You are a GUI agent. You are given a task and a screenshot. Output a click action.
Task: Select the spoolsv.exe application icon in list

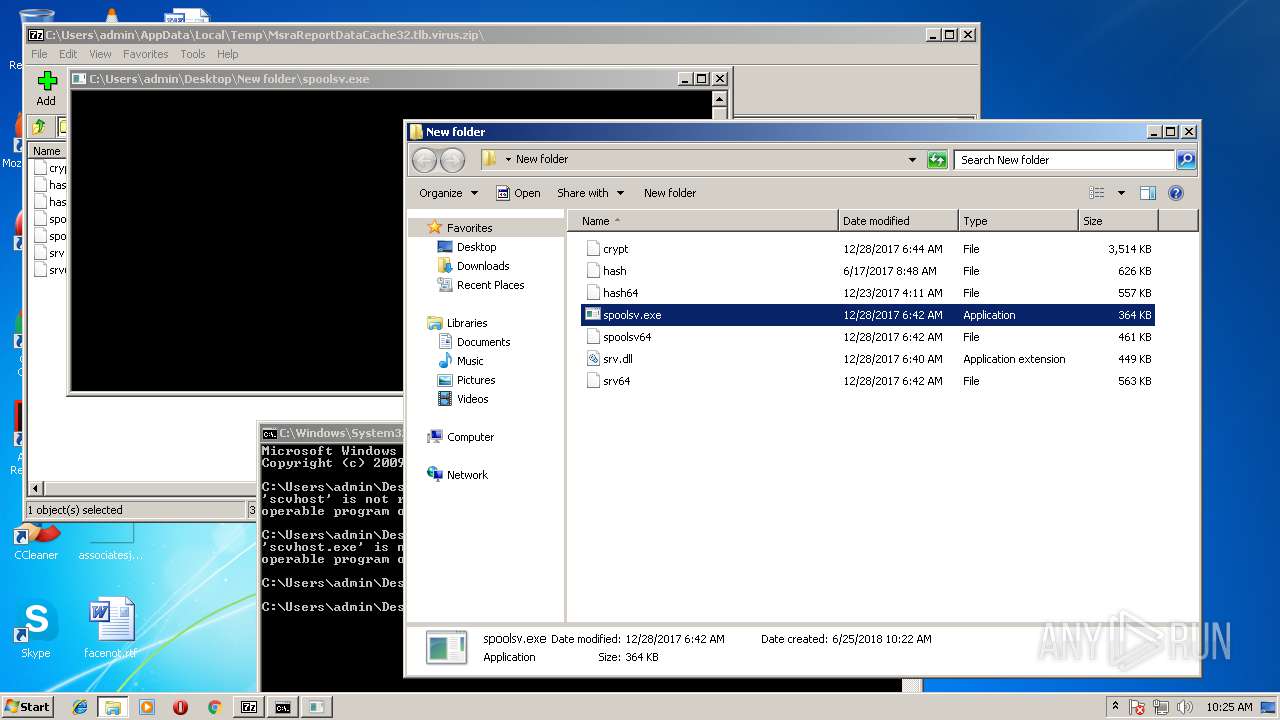click(593, 315)
